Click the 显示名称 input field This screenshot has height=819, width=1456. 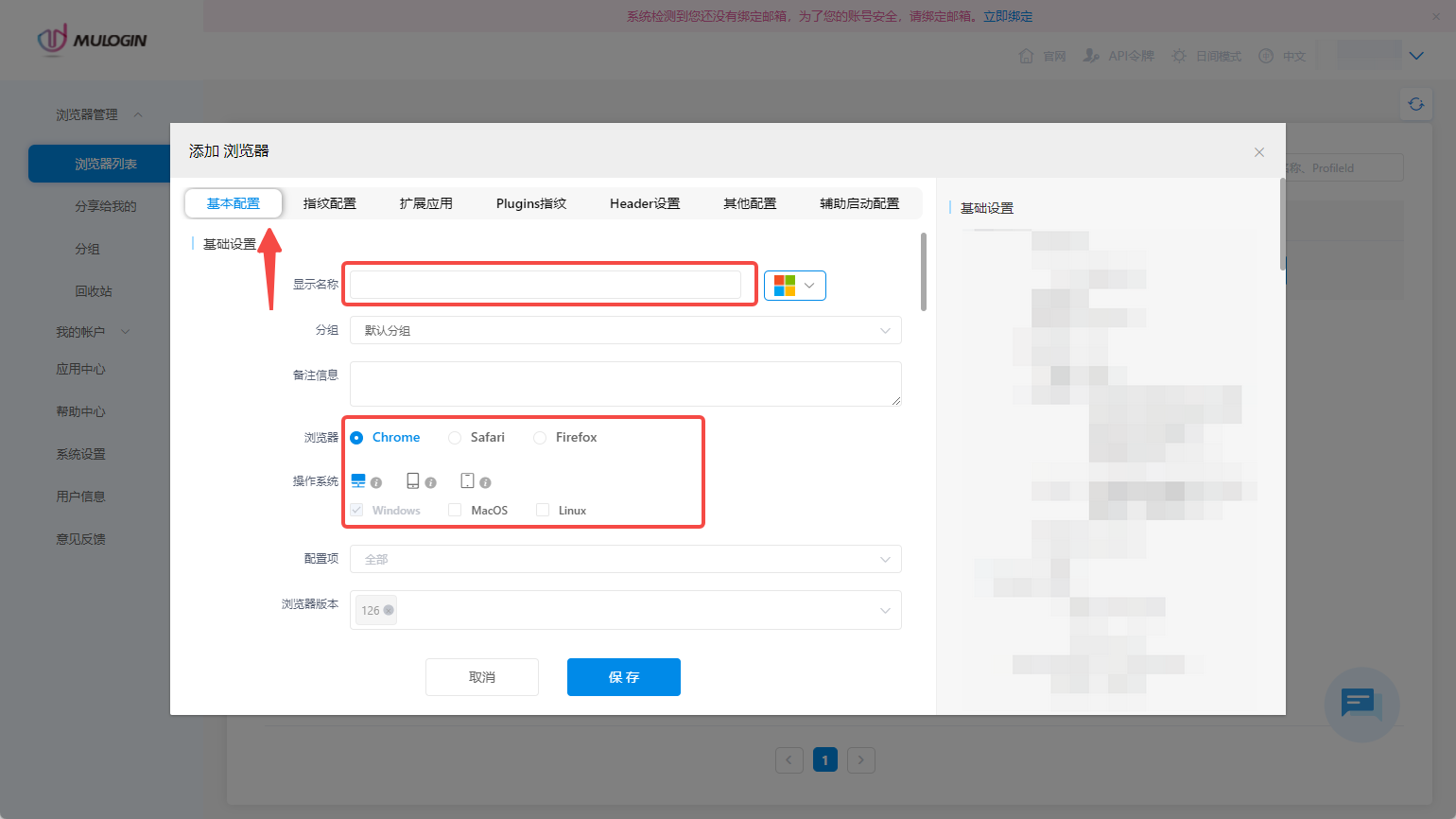[x=546, y=284]
